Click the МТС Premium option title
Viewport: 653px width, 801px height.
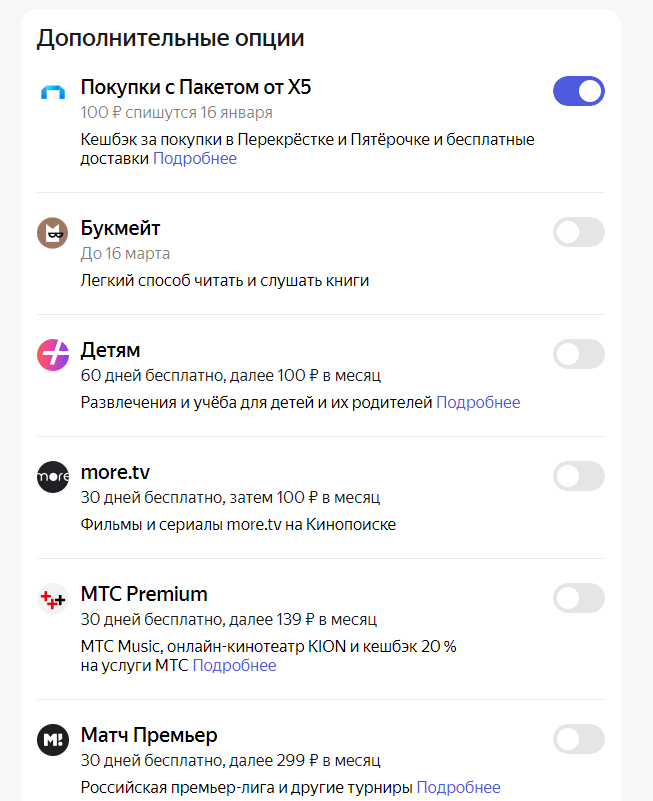coord(144,594)
